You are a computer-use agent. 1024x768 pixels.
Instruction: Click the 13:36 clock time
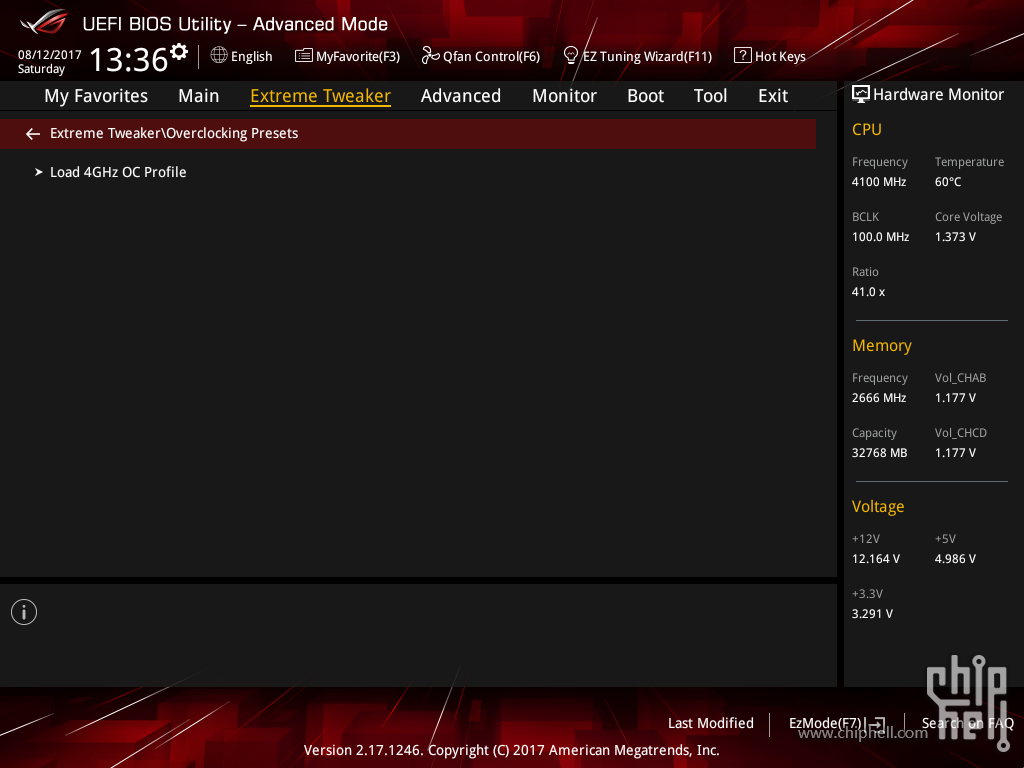129,59
